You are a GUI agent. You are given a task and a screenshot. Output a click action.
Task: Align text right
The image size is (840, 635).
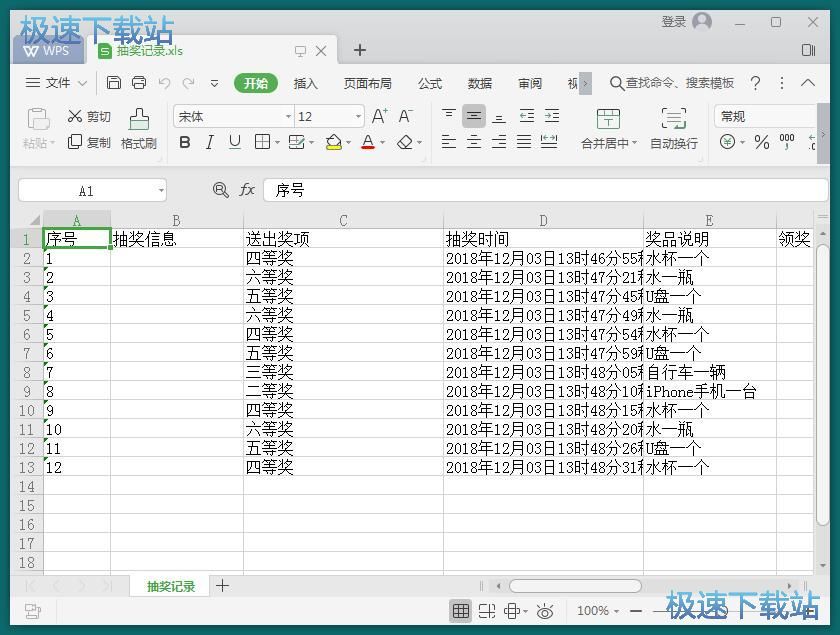click(499, 141)
